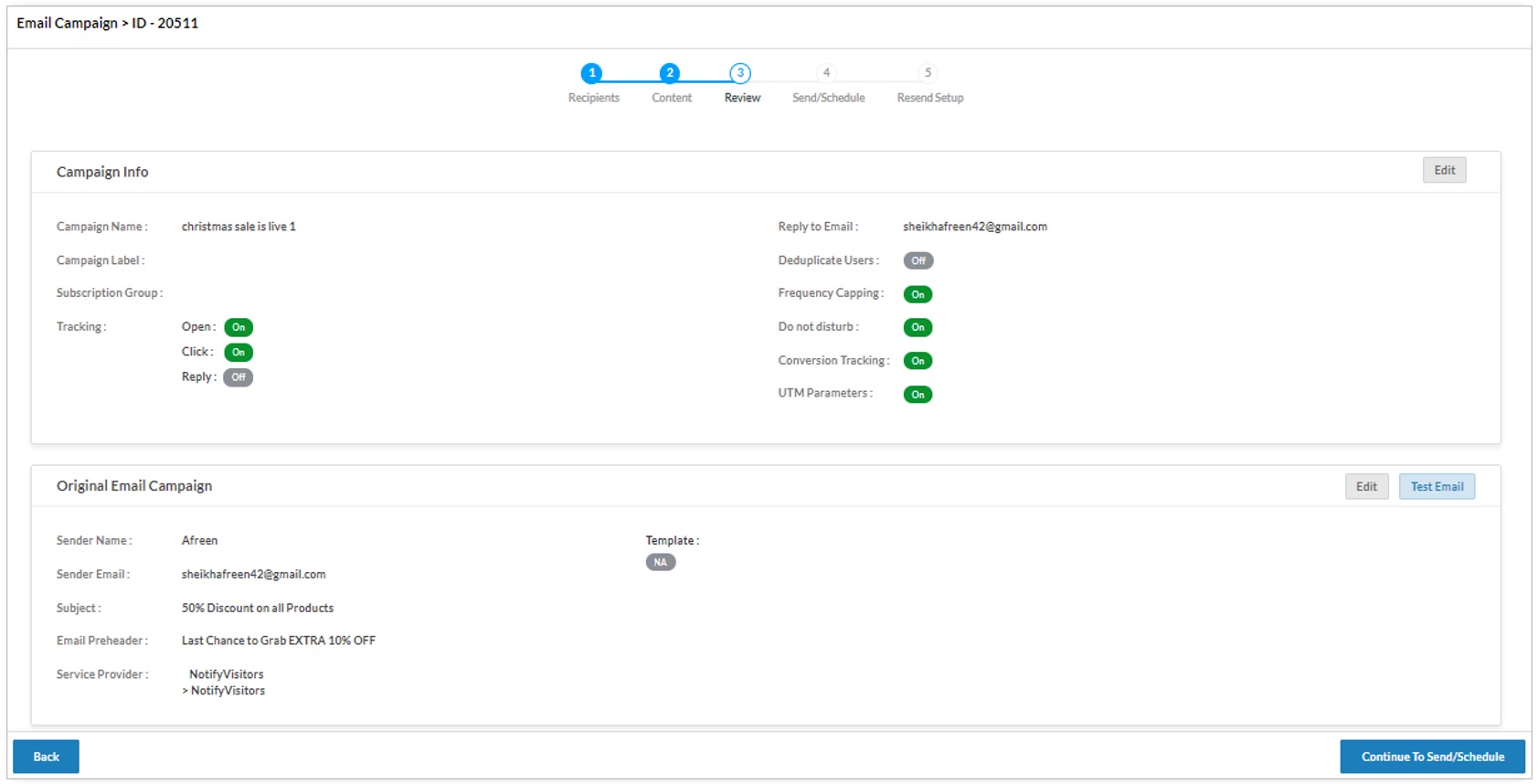
Task: Toggle Reply tracking Off badge
Action: 239,377
